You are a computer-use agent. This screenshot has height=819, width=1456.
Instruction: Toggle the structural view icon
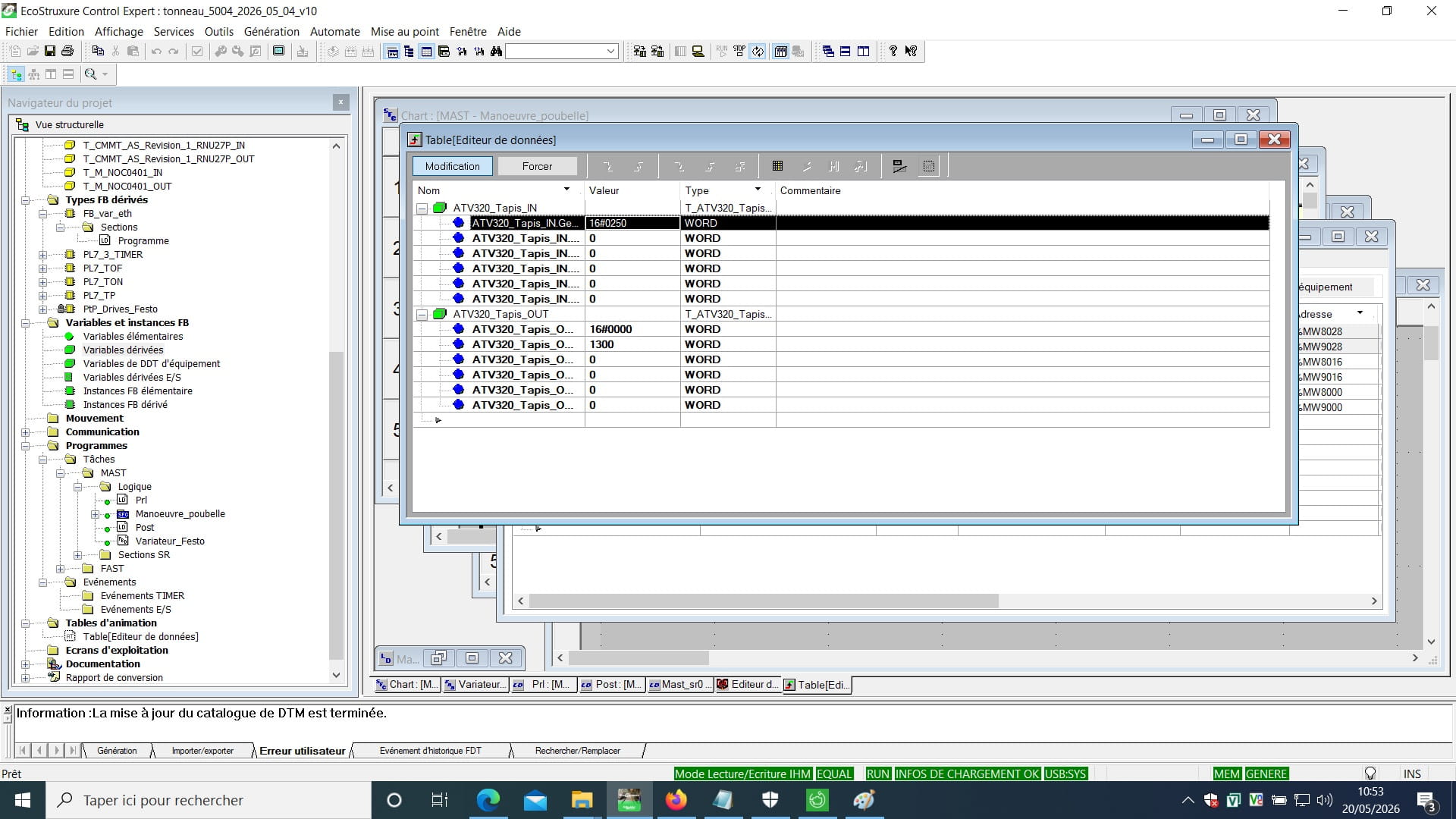pos(16,74)
